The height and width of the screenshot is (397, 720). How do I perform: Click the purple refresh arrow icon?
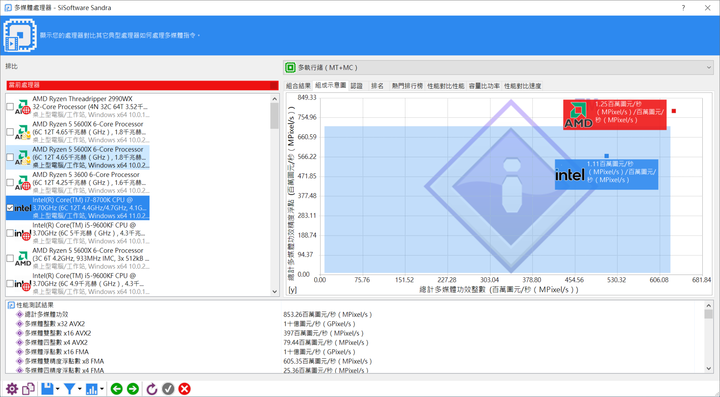coord(152,389)
